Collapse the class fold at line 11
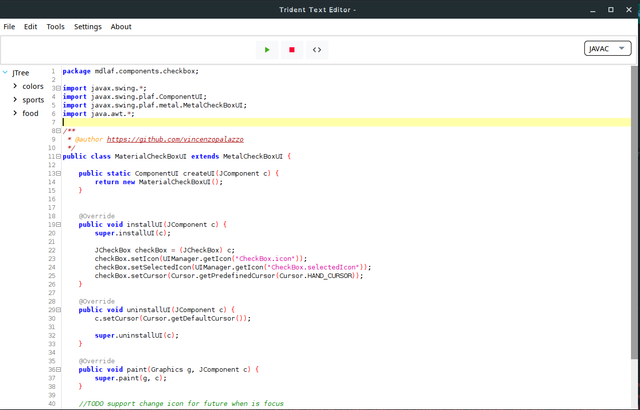Viewport: 640px width, 410px height. tap(58, 156)
